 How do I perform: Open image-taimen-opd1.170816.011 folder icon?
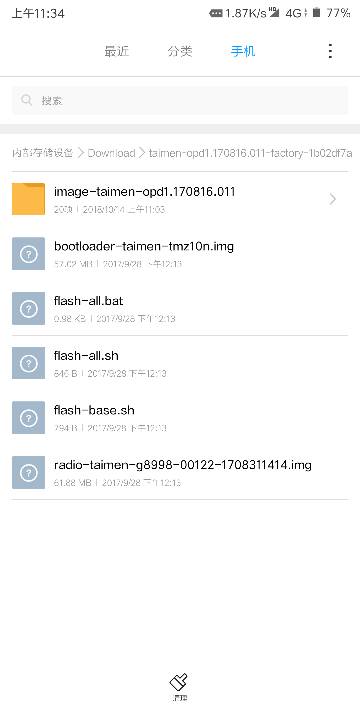point(28,199)
